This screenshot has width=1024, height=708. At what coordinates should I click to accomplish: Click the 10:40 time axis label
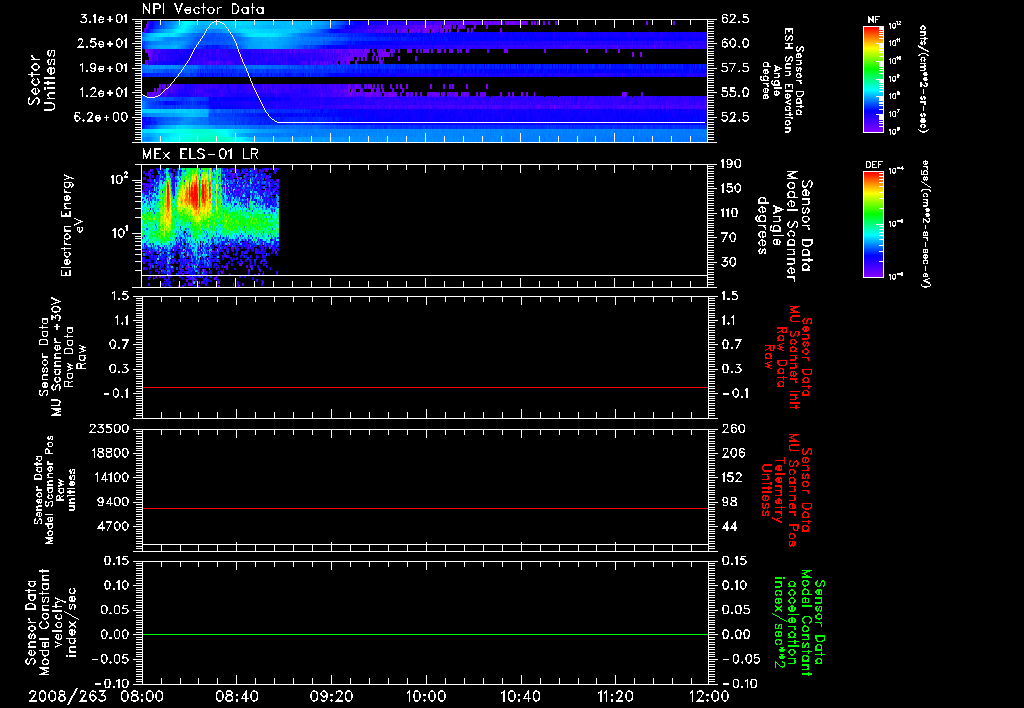(x=520, y=696)
